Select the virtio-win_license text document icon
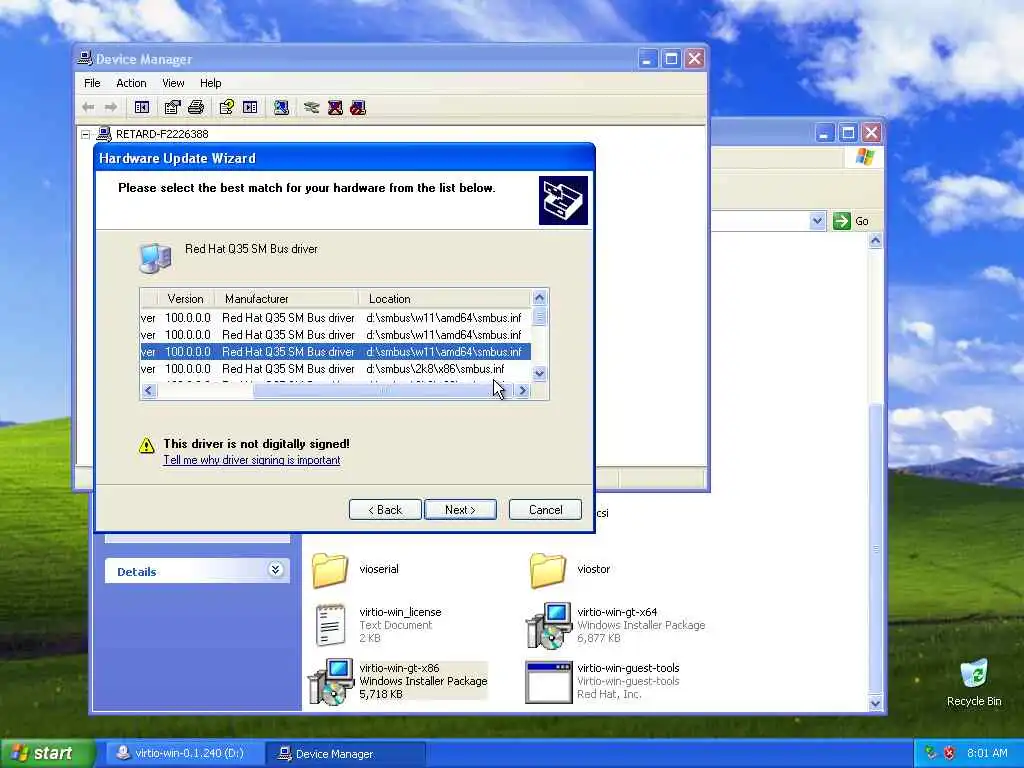1024x768 pixels. tap(330, 625)
